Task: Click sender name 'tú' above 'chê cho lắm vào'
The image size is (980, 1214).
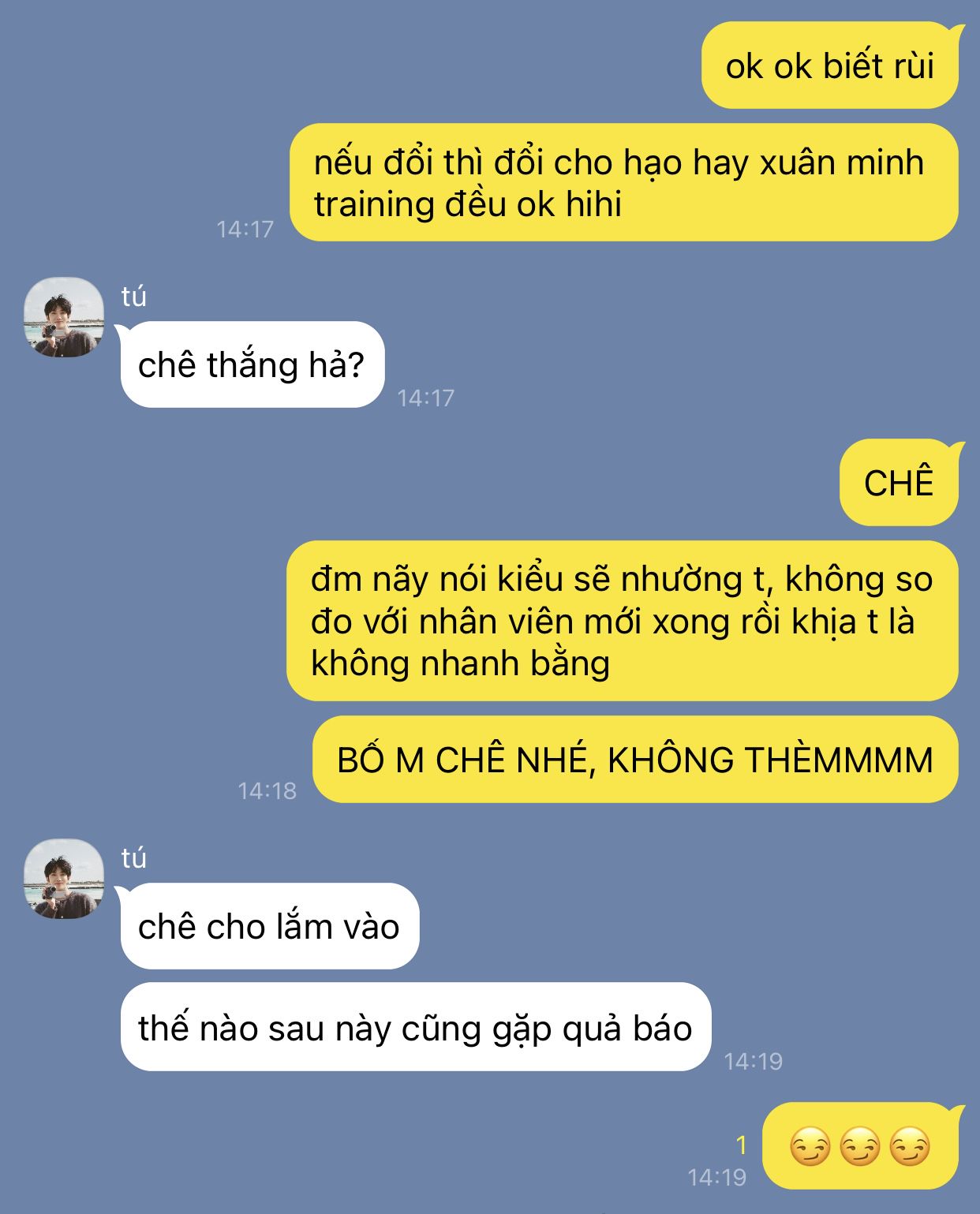Action: [134, 858]
